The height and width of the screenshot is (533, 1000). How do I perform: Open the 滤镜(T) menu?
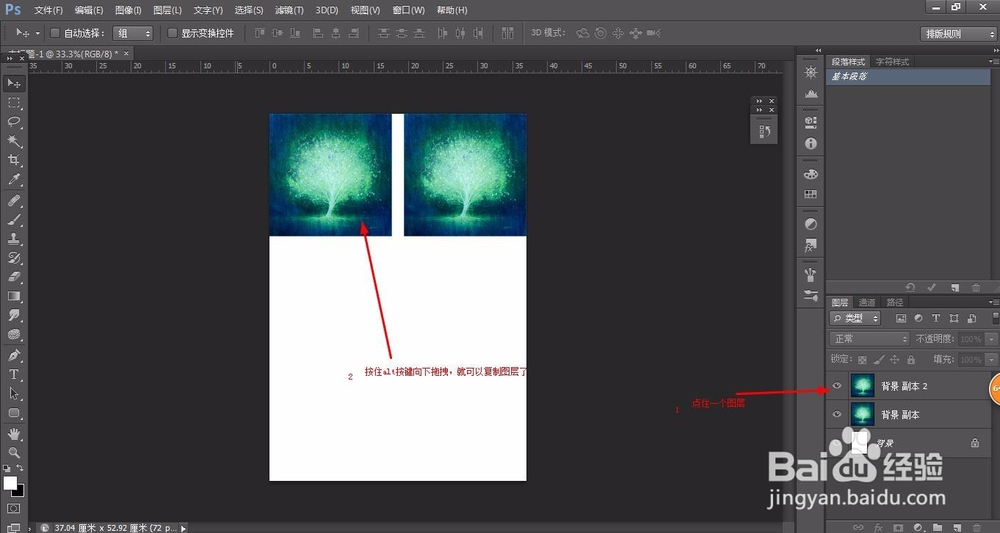(x=289, y=10)
